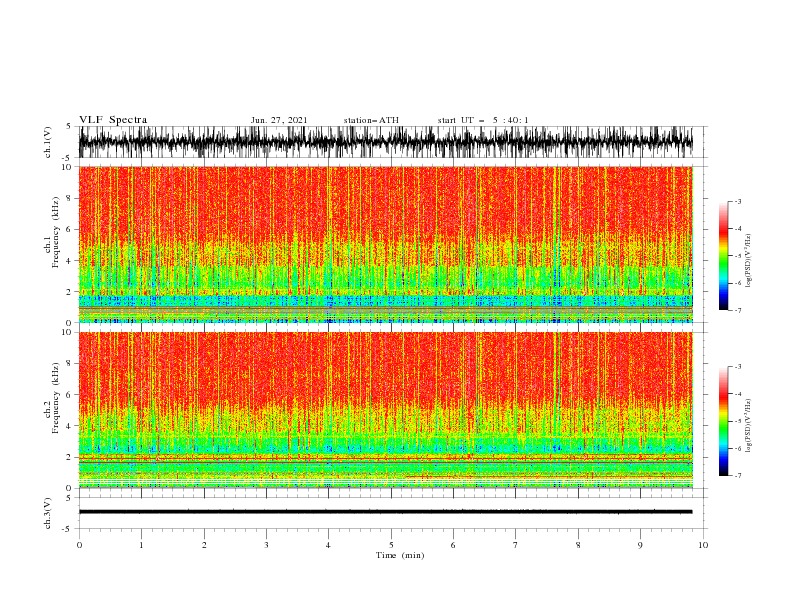Click the ch.1 spectrogram color bar
The image size is (792, 612).
(723, 256)
